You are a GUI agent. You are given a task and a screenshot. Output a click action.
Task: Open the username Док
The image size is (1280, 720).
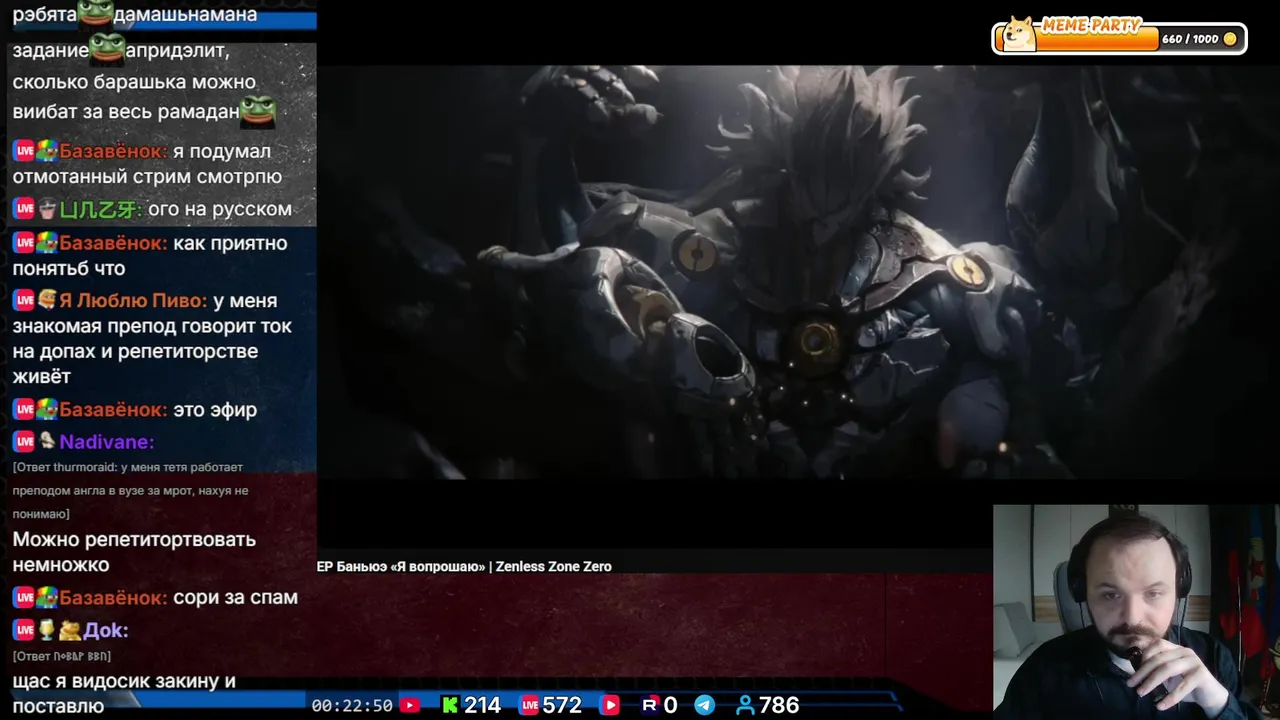click(x=106, y=630)
